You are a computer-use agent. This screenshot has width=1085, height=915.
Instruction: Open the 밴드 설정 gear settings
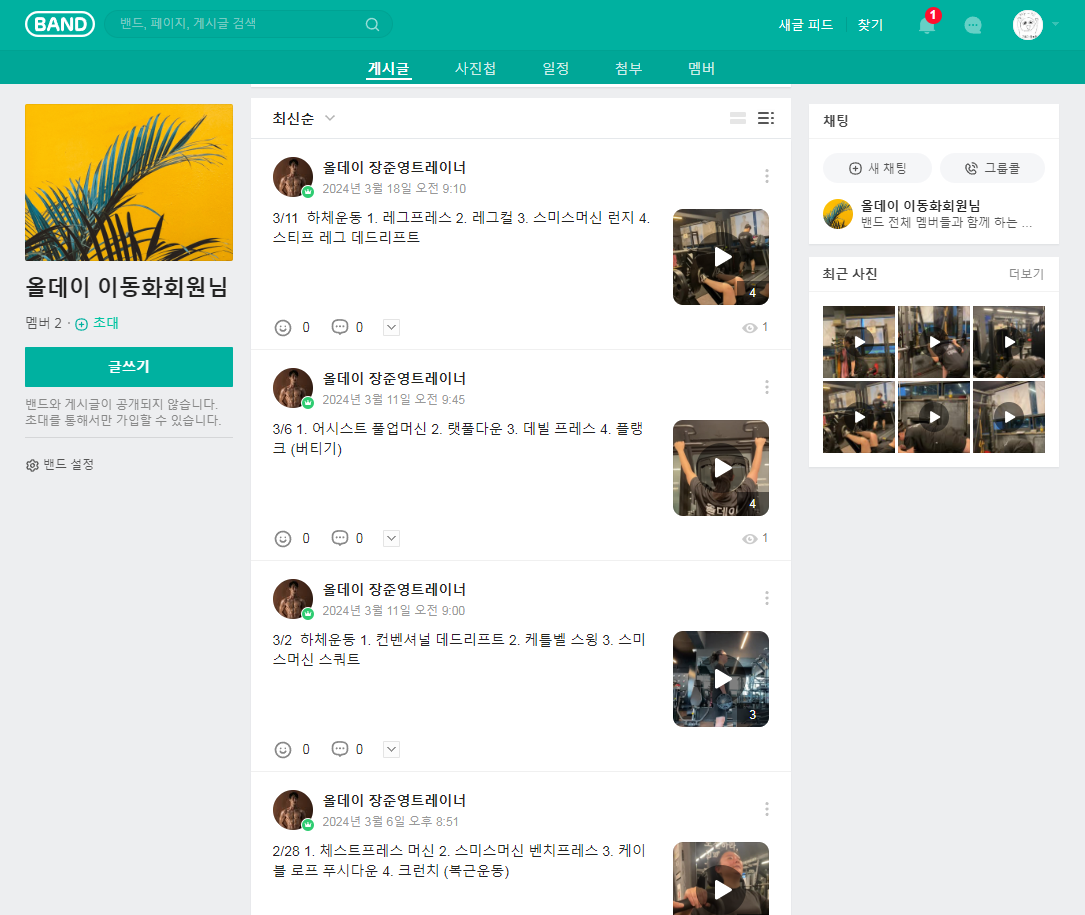pyautogui.click(x=60, y=465)
